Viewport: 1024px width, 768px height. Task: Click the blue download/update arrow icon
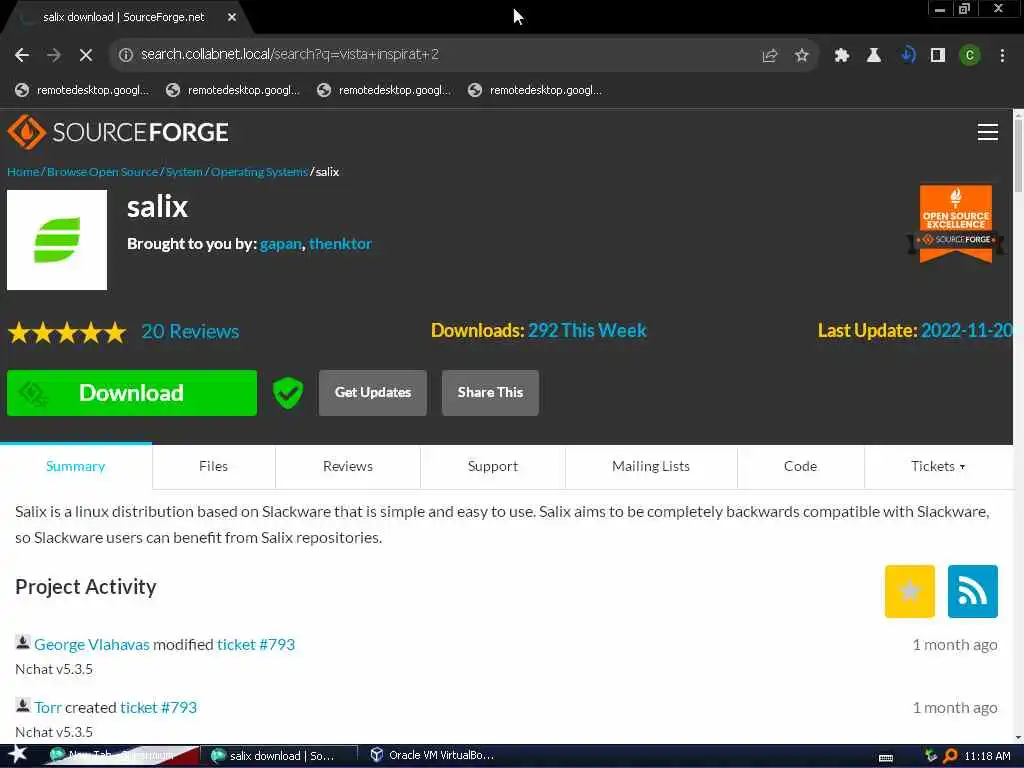click(907, 55)
